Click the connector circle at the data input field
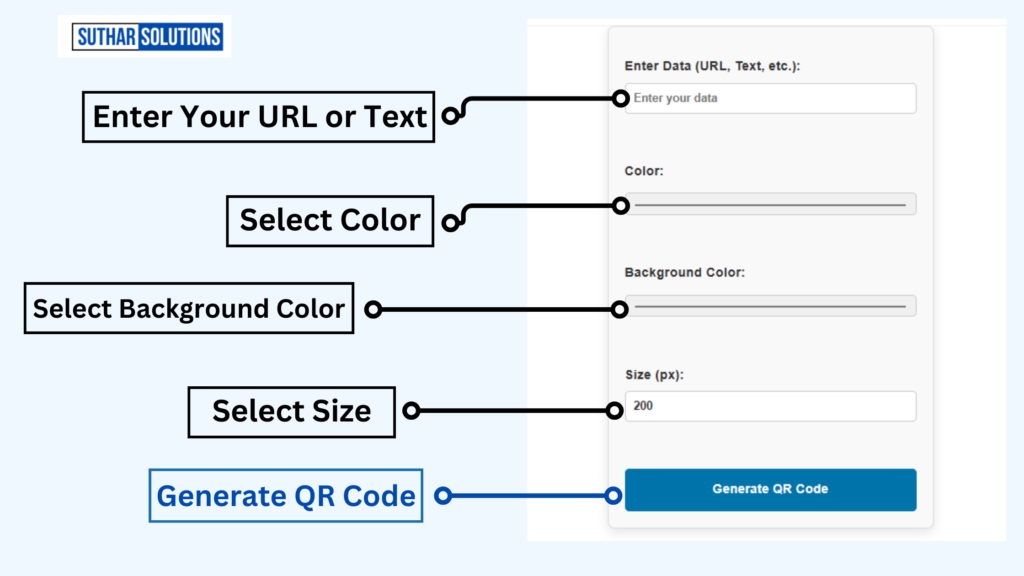The image size is (1024, 576). click(620, 99)
